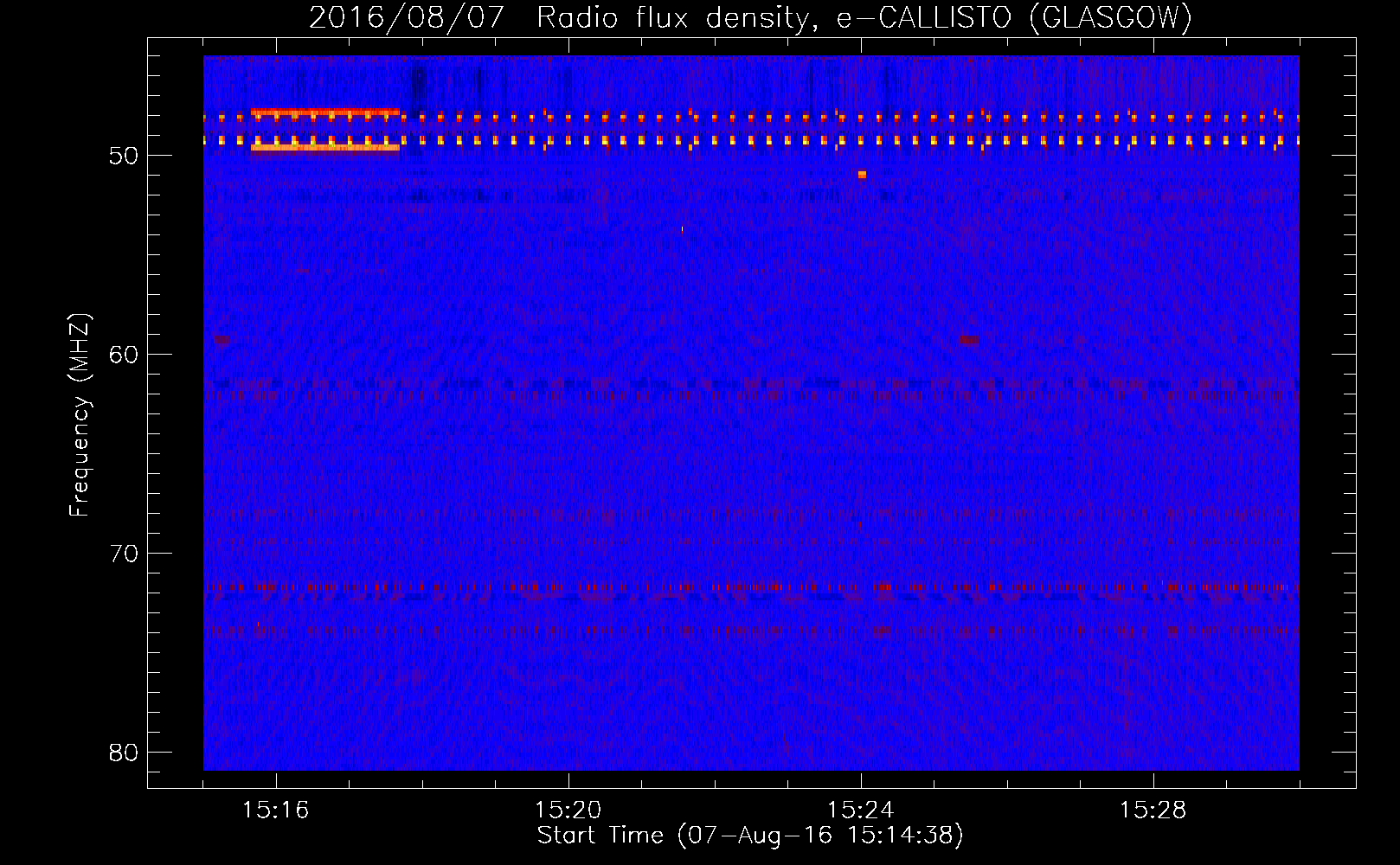
Task: Click the plot title mentioning e-CALLISTO (GLASGOW)
Action: coord(750,17)
